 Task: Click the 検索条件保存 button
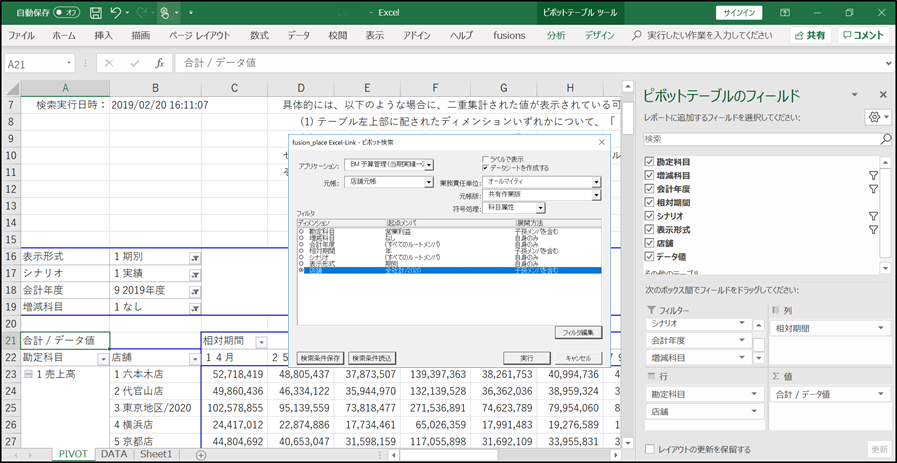[321, 358]
